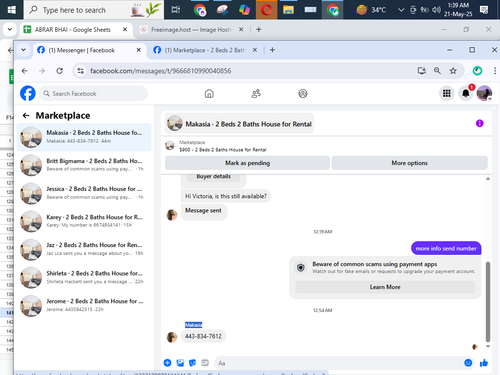
Task: Open the emoji picker in composer
Action: (x=468, y=363)
